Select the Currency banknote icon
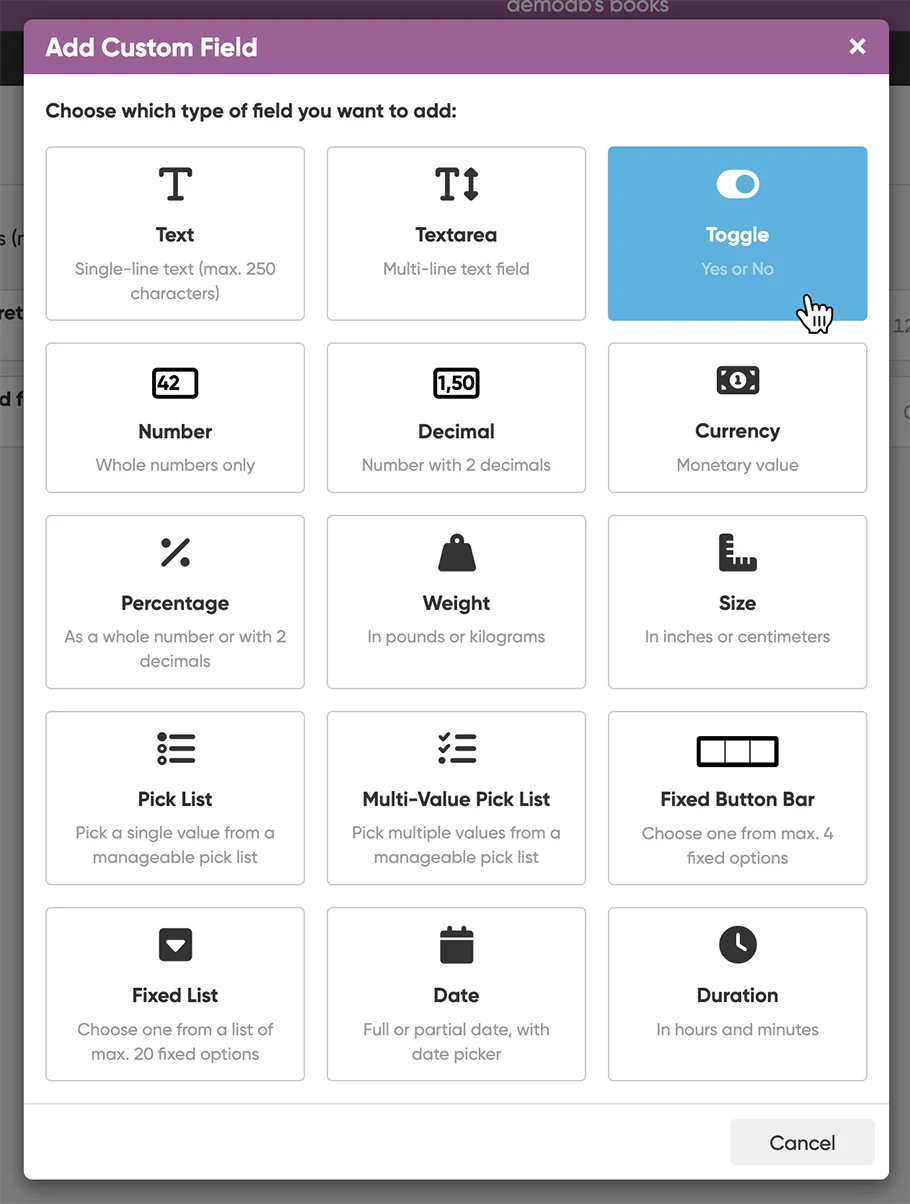This screenshot has height=1204, width=910. pyautogui.click(x=737, y=381)
